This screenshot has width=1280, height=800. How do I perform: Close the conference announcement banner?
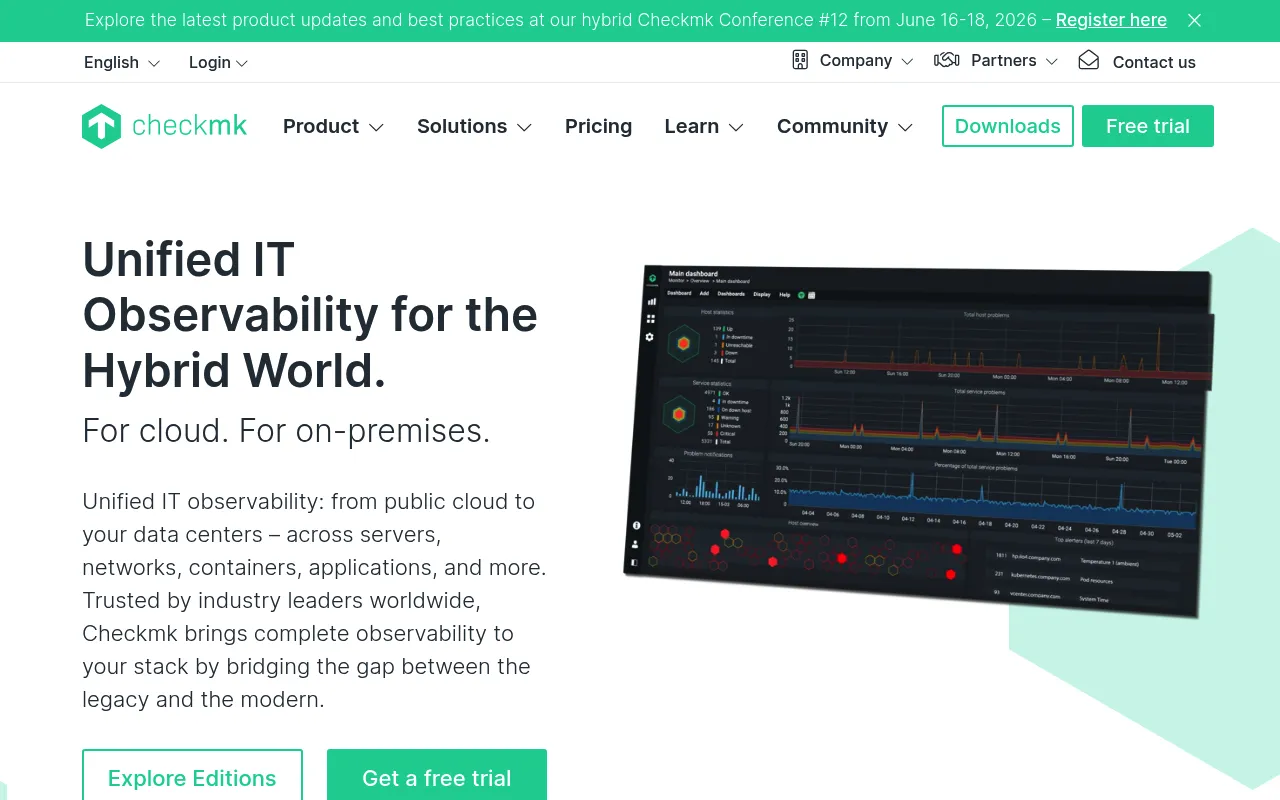tap(1194, 20)
